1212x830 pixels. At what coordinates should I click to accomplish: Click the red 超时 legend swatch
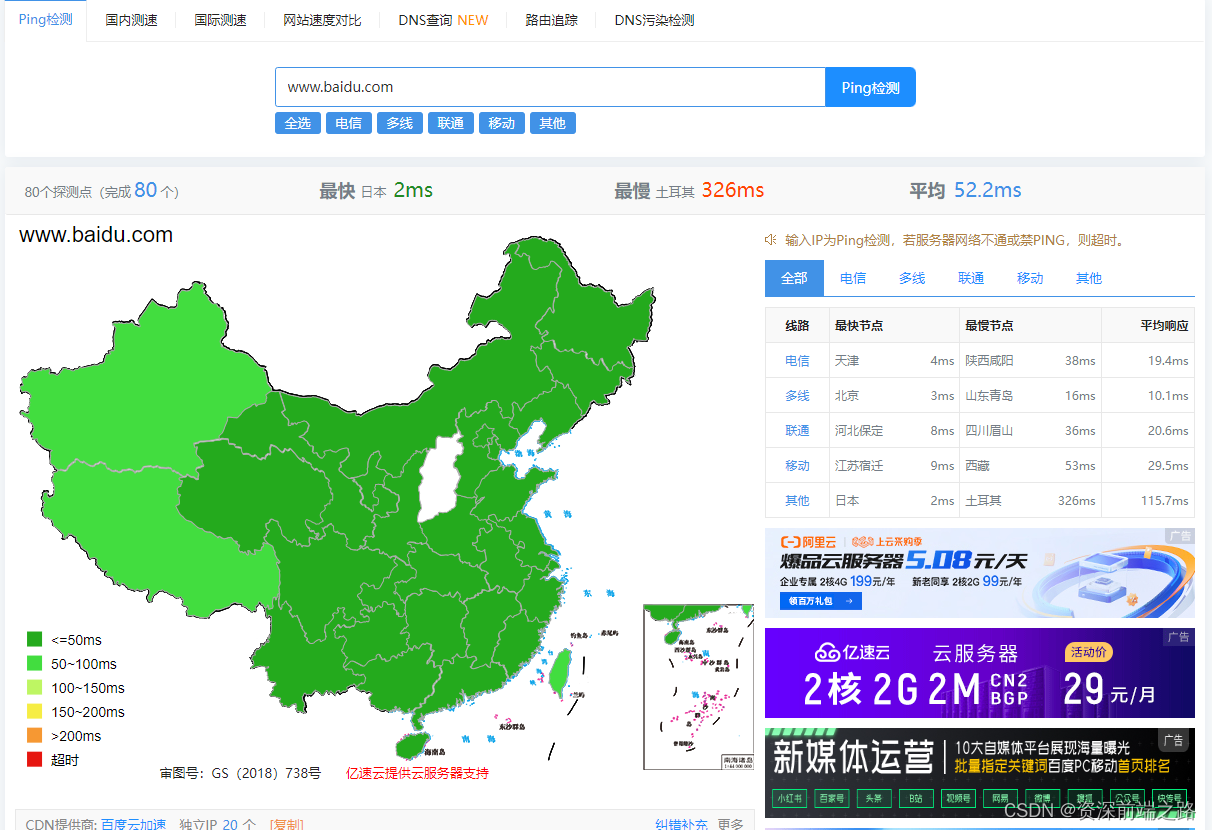34,759
